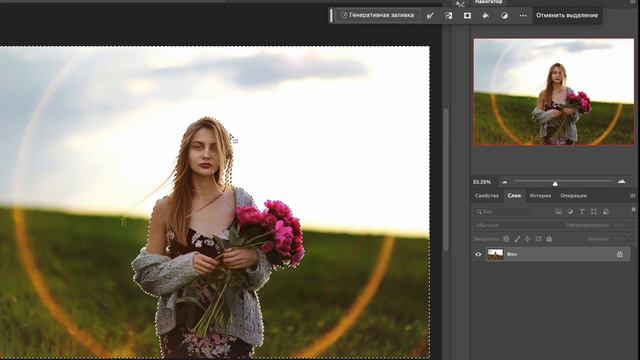Toggle lock position move icon

[528, 239]
